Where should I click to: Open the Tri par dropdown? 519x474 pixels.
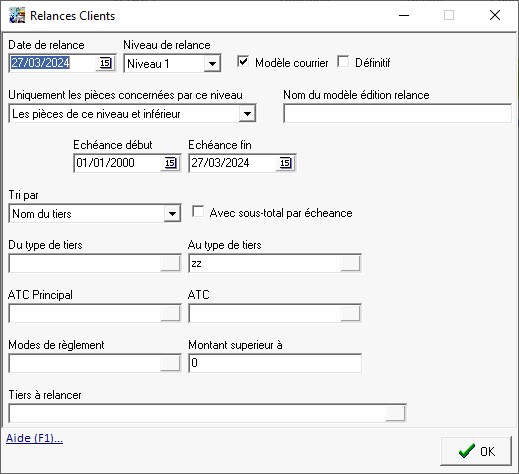click(172, 213)
